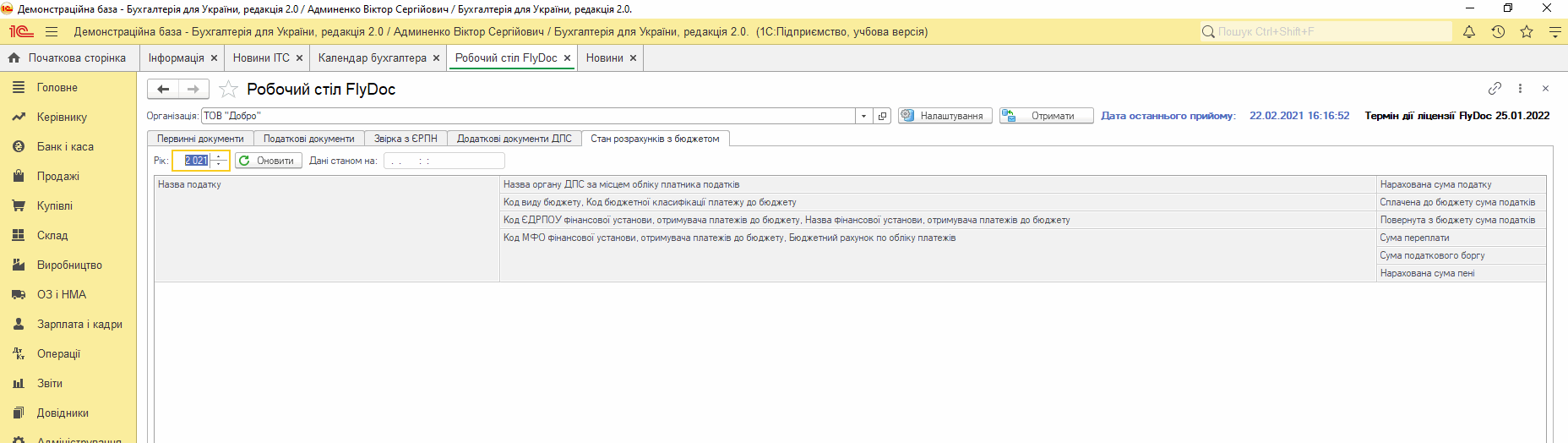
Task: Click the search field Пошук Ctrl+Shift+F
Action: 1326,32
